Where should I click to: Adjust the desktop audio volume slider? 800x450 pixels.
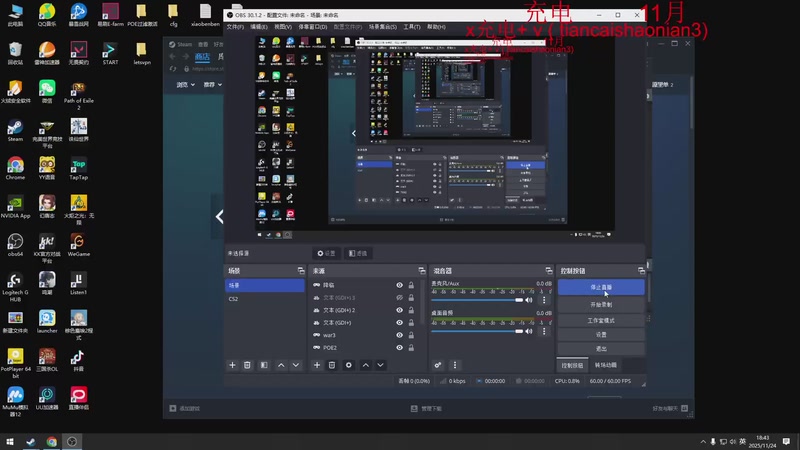[477, 331]
